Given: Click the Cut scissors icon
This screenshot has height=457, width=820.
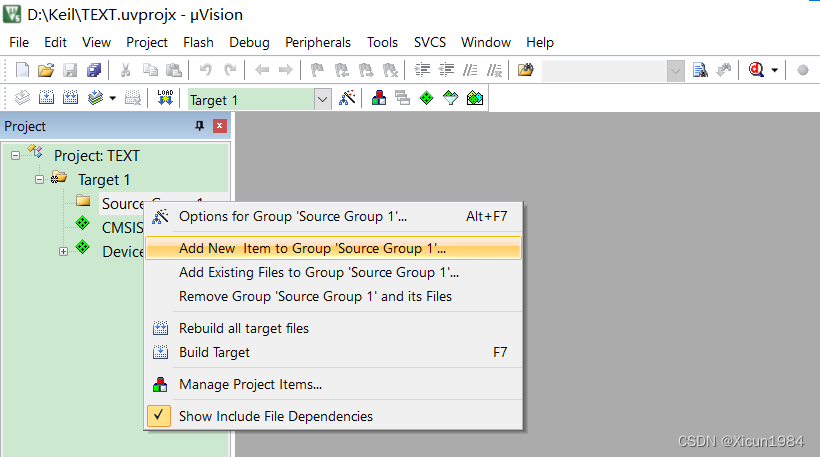Looking at the screenshot, I should click(126, 70).
